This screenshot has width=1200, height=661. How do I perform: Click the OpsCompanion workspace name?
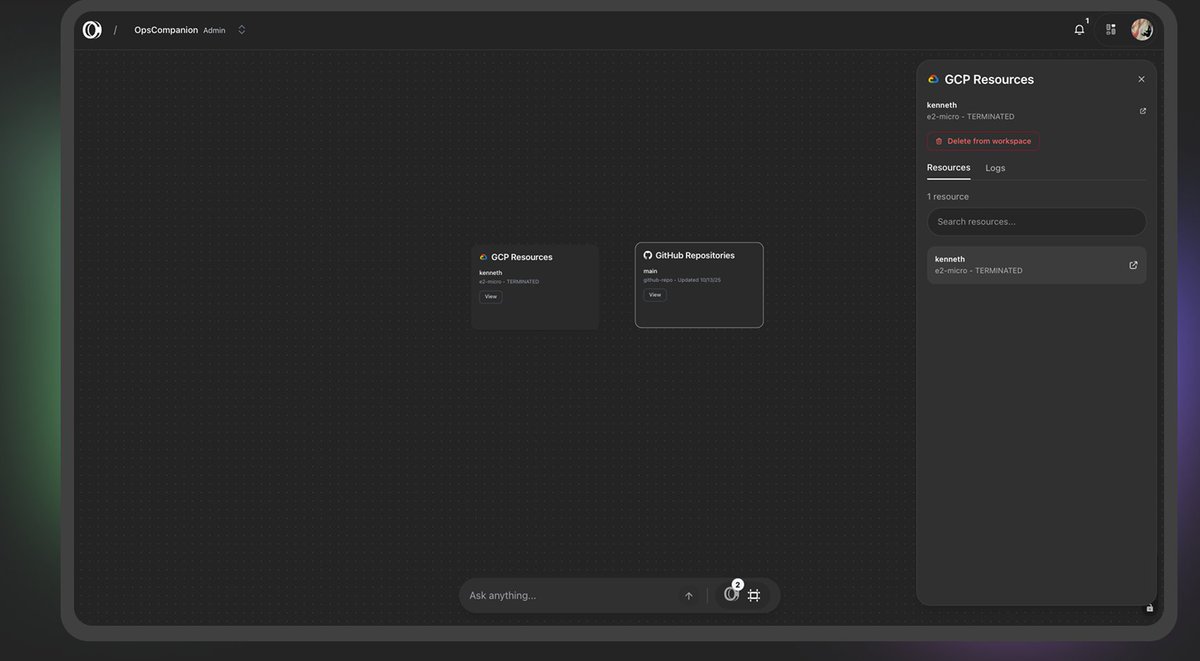(x=166, y=30)
